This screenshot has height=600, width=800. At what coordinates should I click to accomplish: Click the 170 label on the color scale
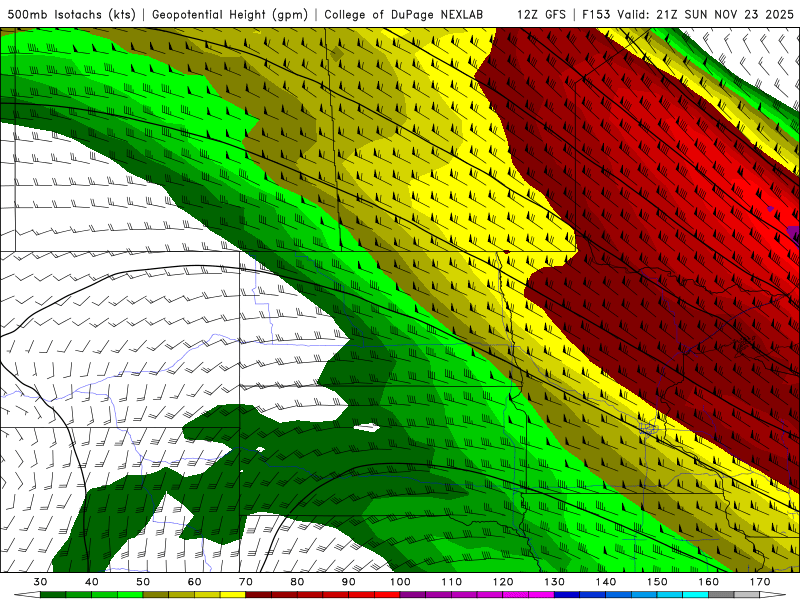(x=760, y=582)
